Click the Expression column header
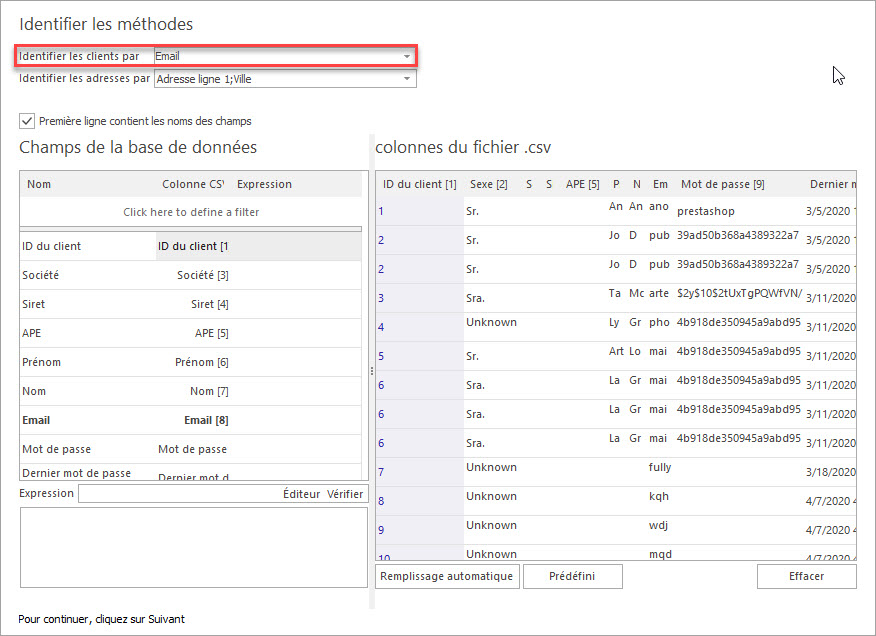Viewport: 876px width, 636px height. click(x=264, y=184)
